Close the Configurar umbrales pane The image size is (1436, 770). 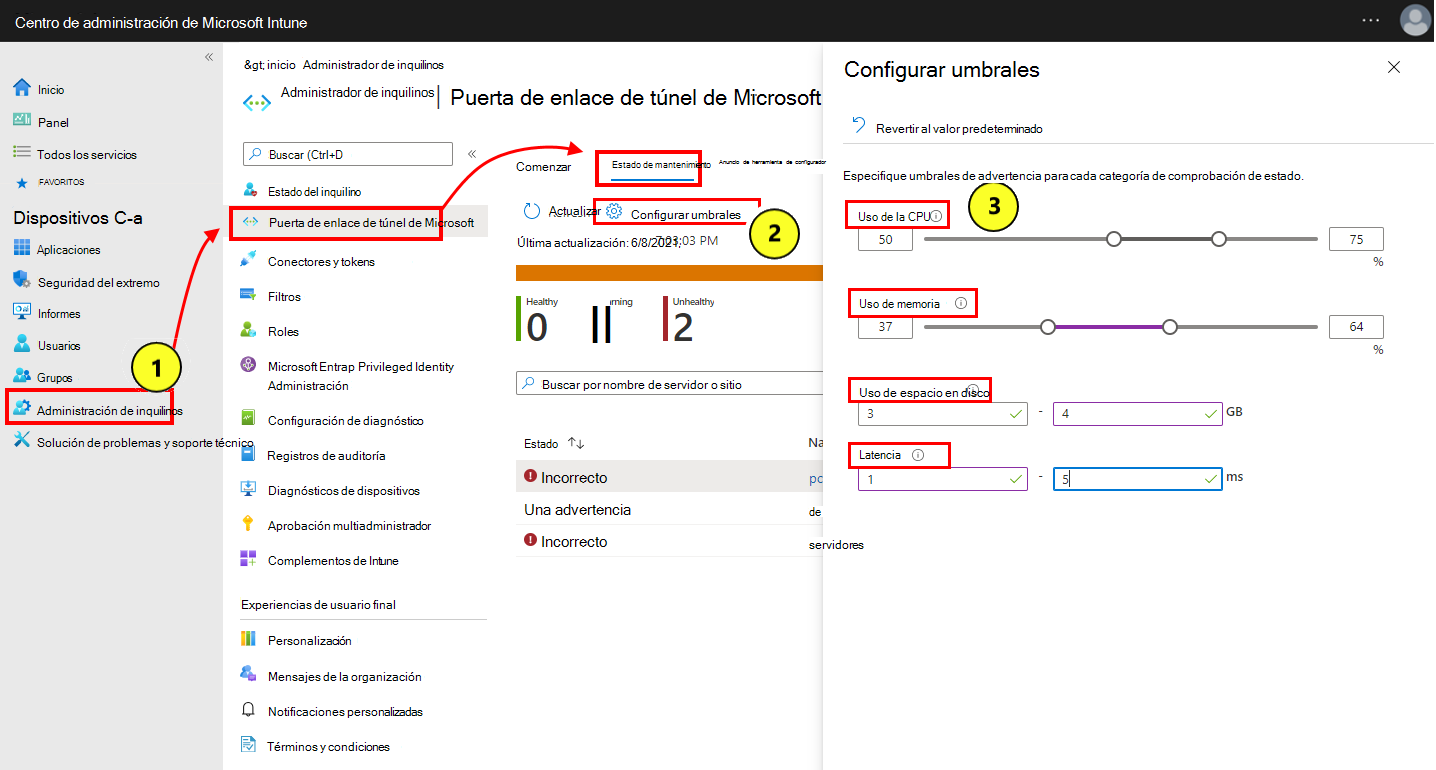coord(1394,68)
